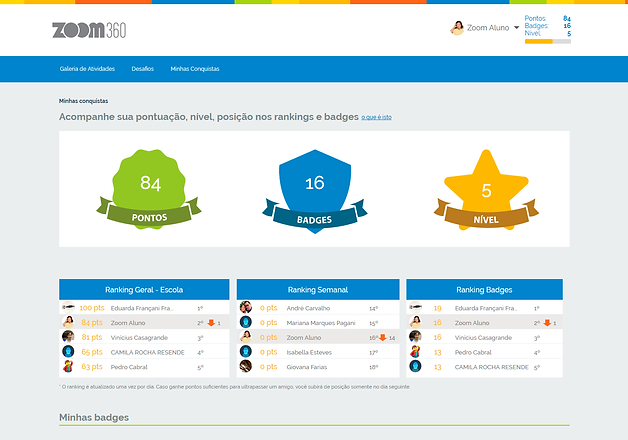Click '63 pts' in Ranking Geral
The height and width of the screenshot is (440, 628).
click(92, 367)
